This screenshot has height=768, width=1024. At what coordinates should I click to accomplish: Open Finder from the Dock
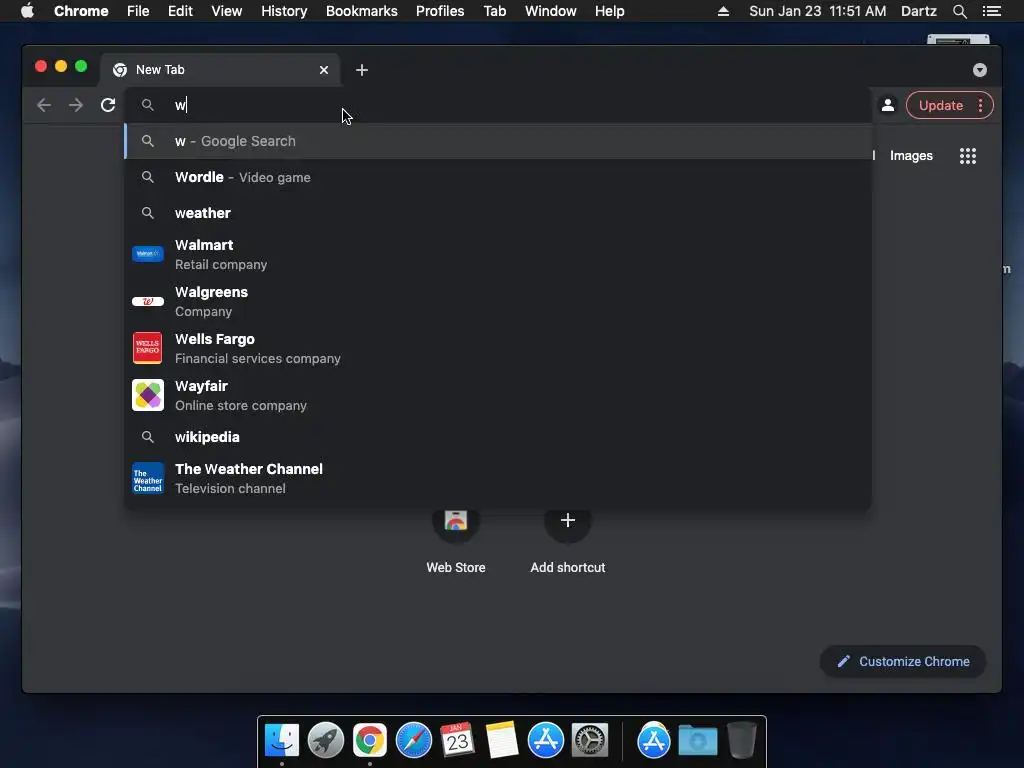(281, 740)
